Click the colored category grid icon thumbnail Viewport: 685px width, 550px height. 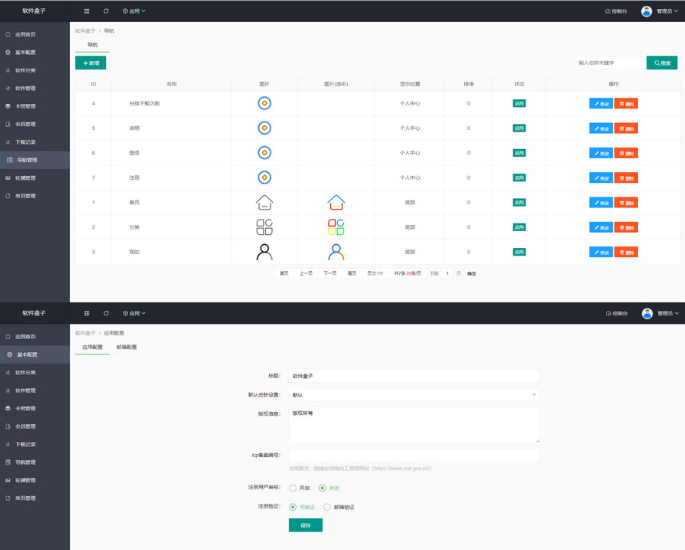[x=336, y=227]
